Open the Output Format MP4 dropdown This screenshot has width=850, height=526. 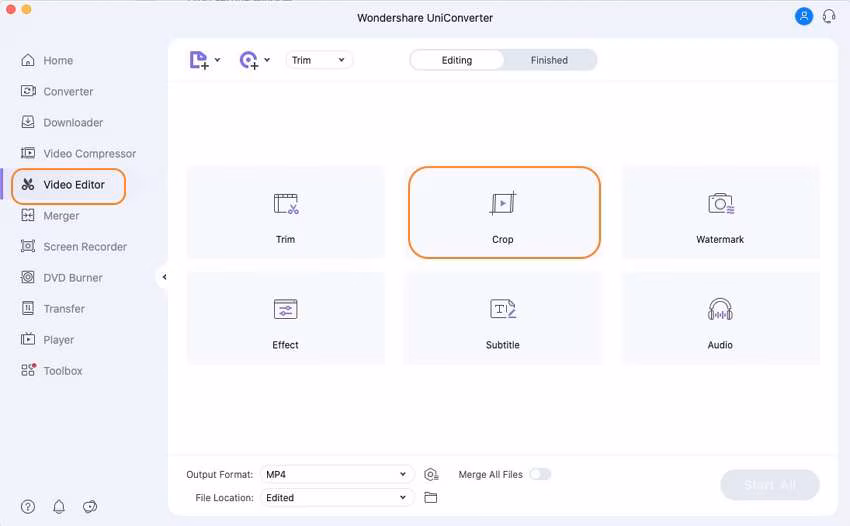coord(336,474)
